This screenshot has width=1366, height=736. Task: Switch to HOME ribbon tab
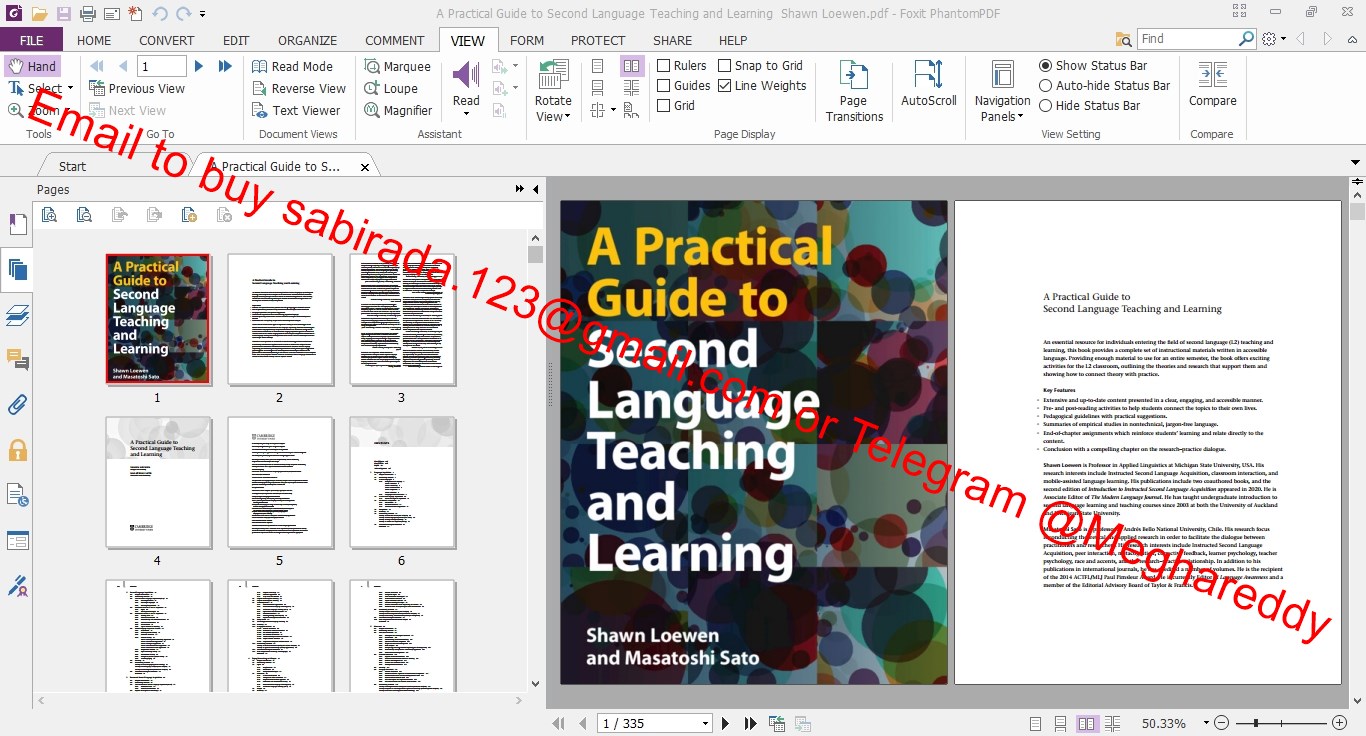94,40
